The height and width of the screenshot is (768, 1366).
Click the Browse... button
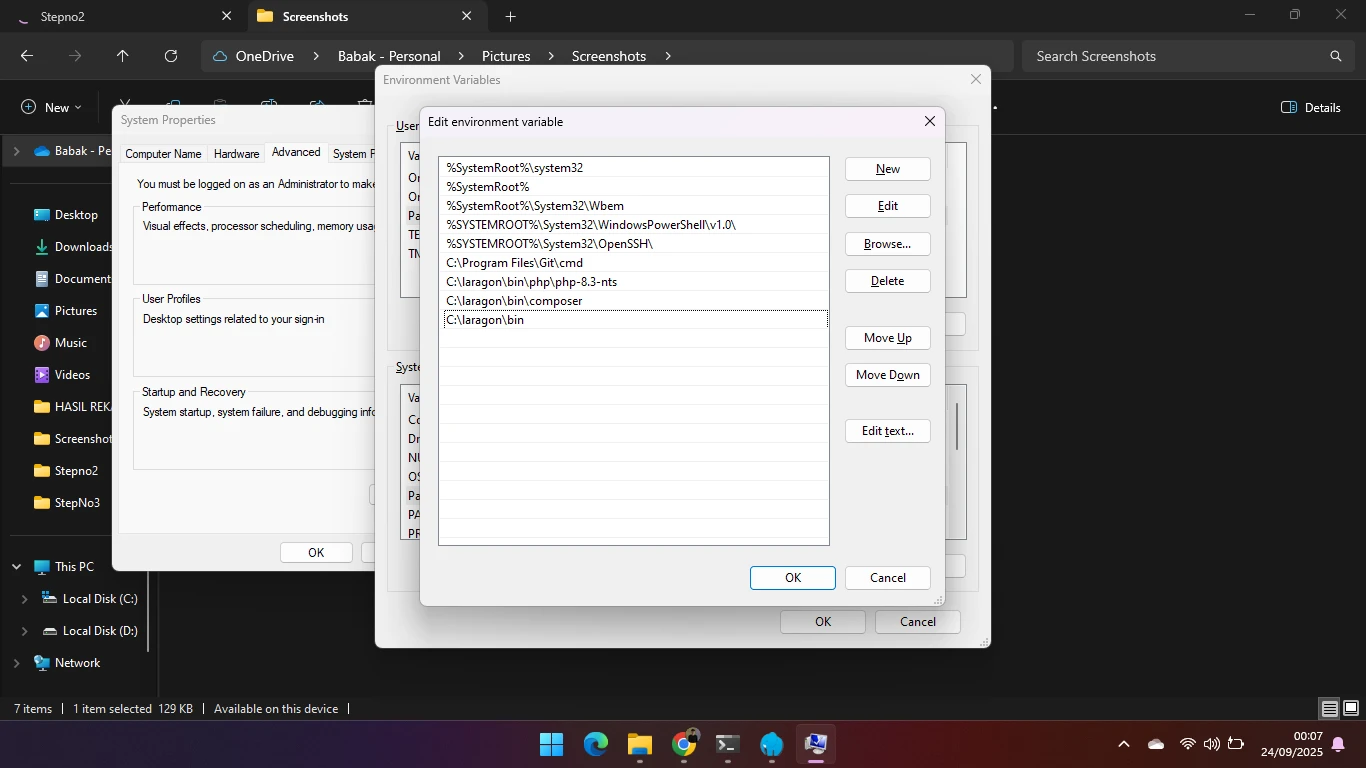pos(887,244)
